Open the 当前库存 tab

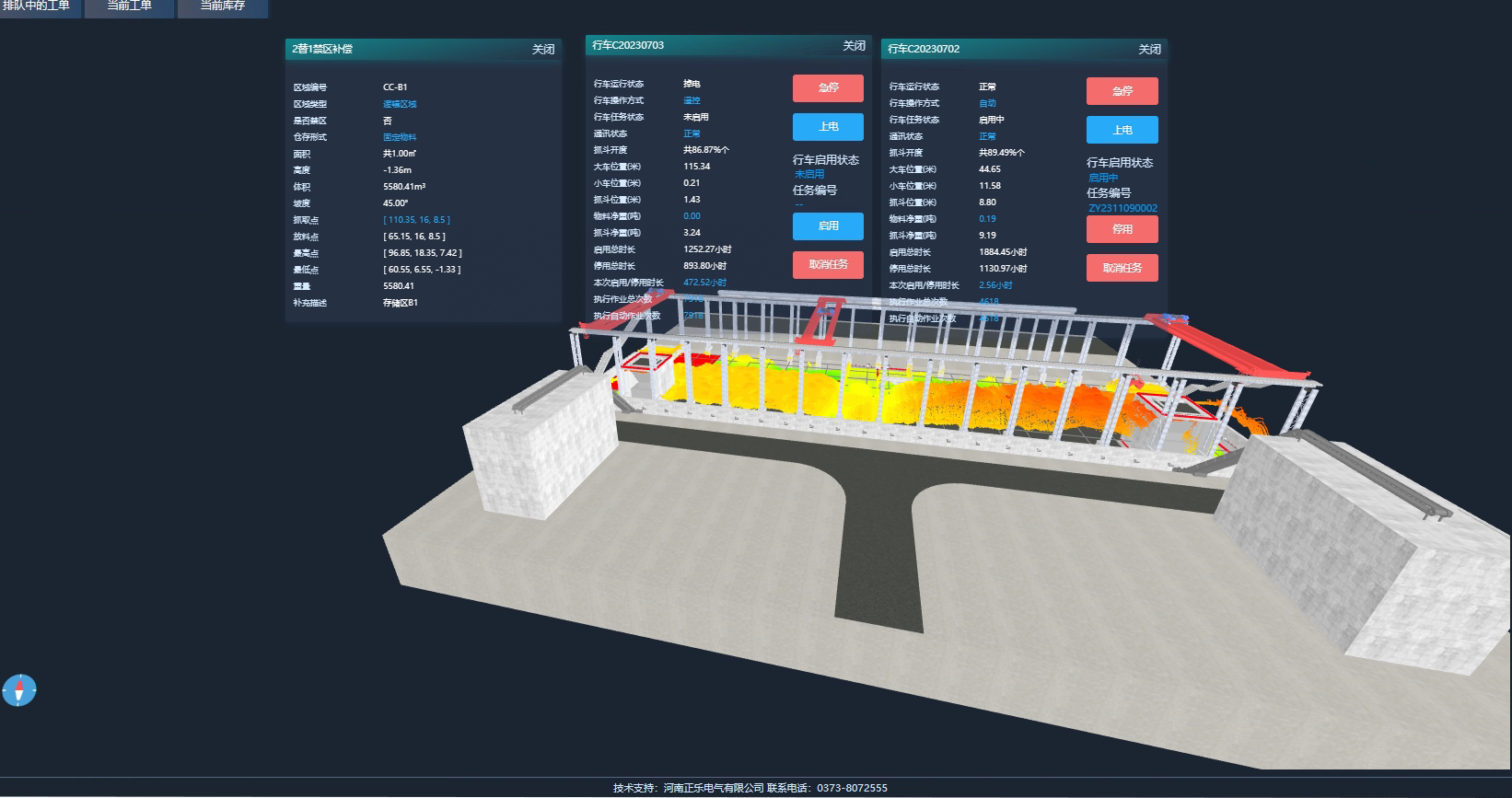point(223,7)
